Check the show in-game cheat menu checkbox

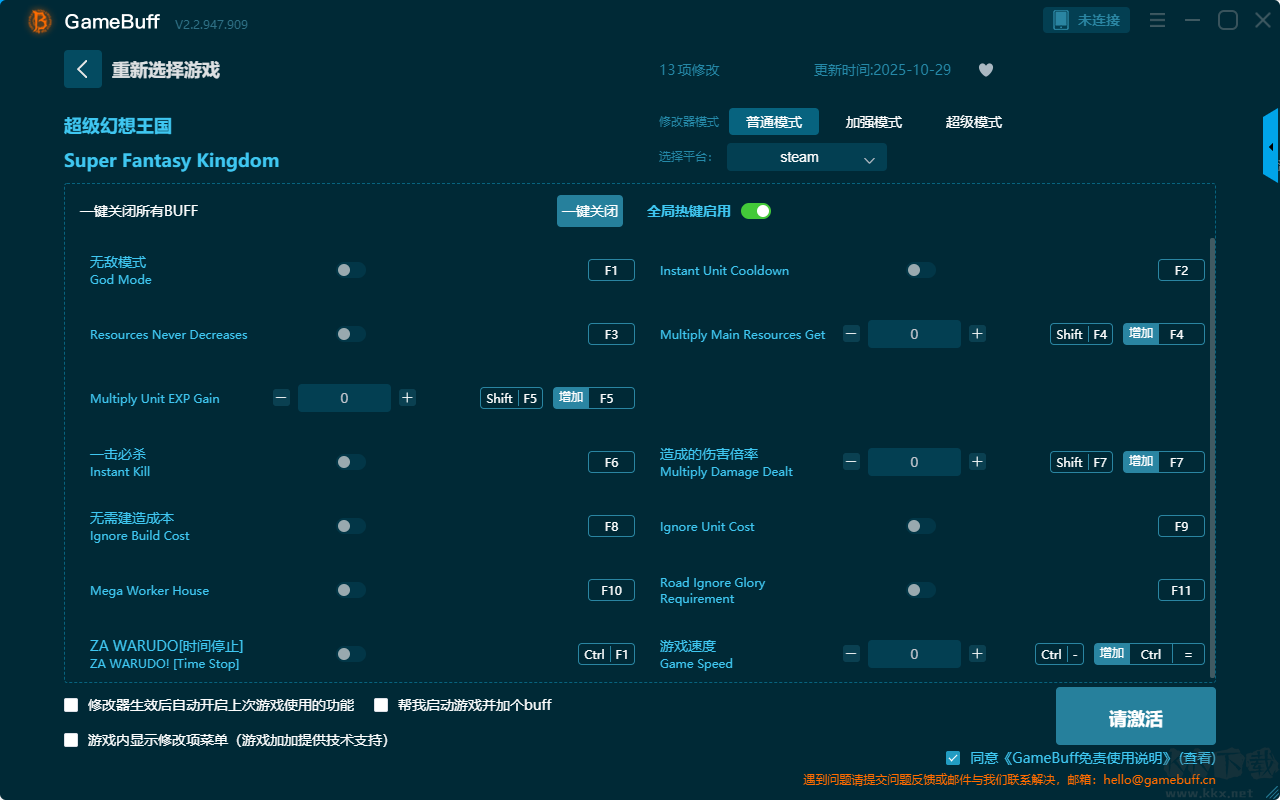71,741
